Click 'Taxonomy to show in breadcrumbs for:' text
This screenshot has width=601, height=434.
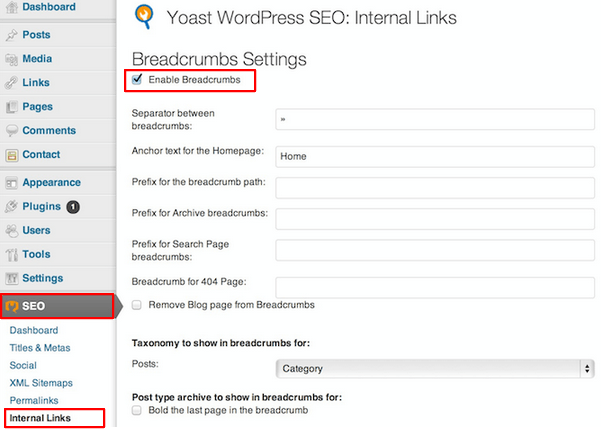pyautogui.click(x=221, y=343)
